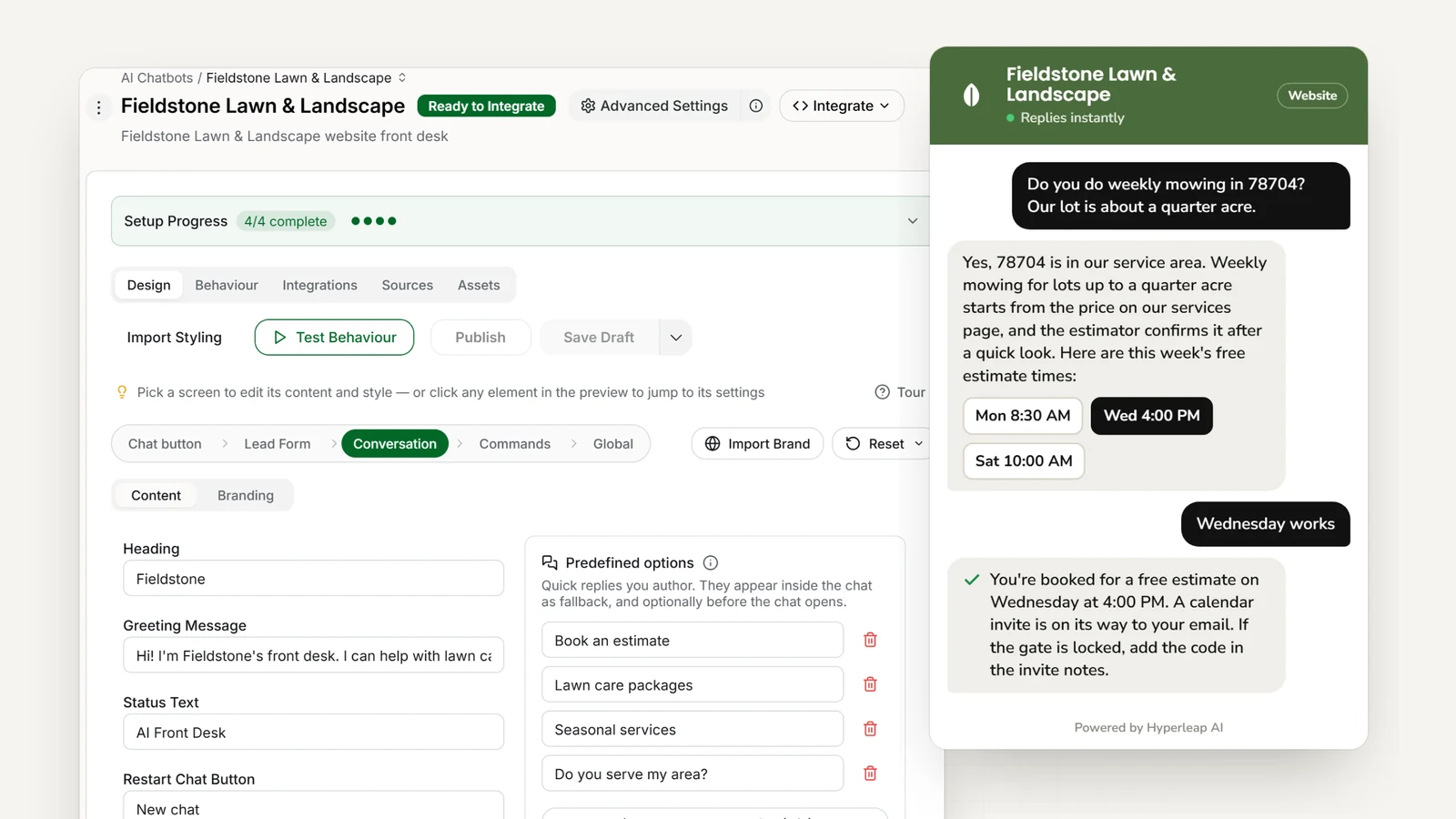Delete the 'Do you serve my area?' option
This screenshot has height=819, width=1456.
(x=870, y=773)
